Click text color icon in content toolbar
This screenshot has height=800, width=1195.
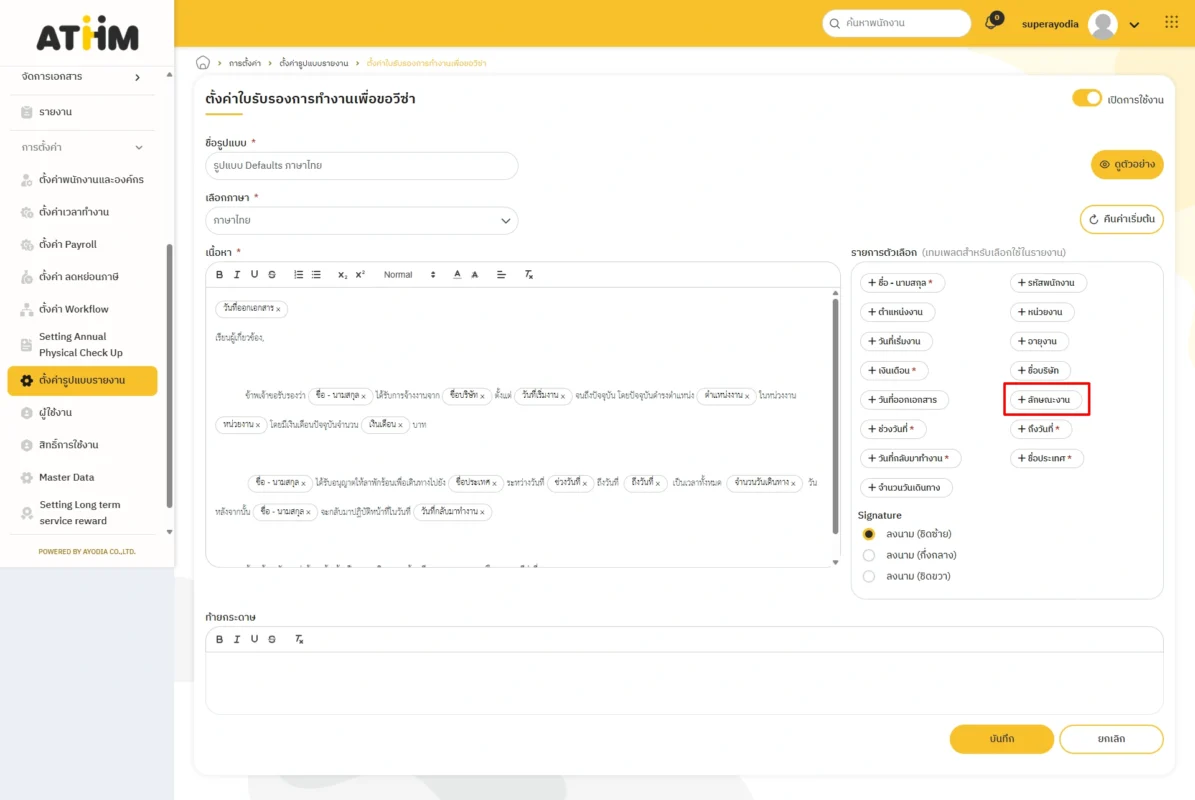(457, 275)
